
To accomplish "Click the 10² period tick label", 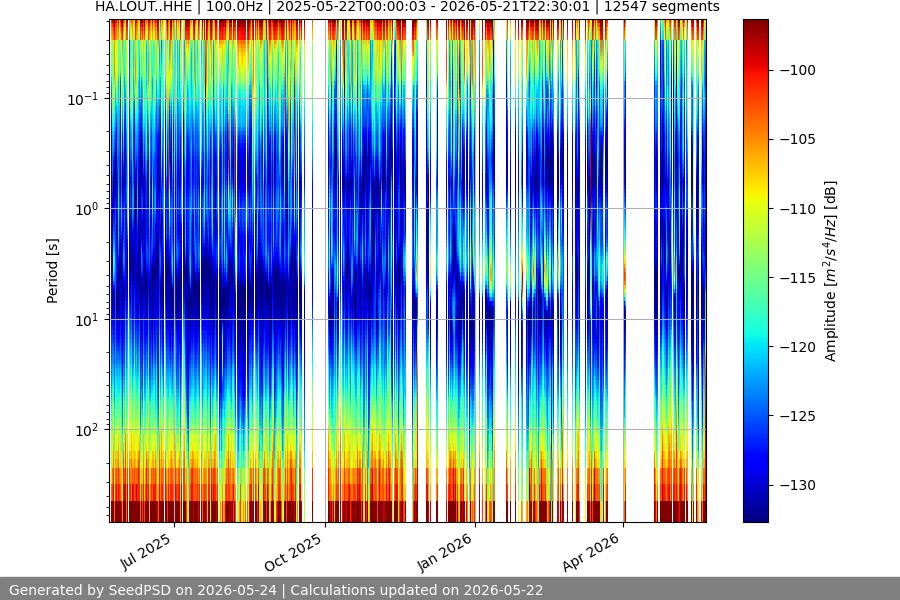I will tap(86, 430).
